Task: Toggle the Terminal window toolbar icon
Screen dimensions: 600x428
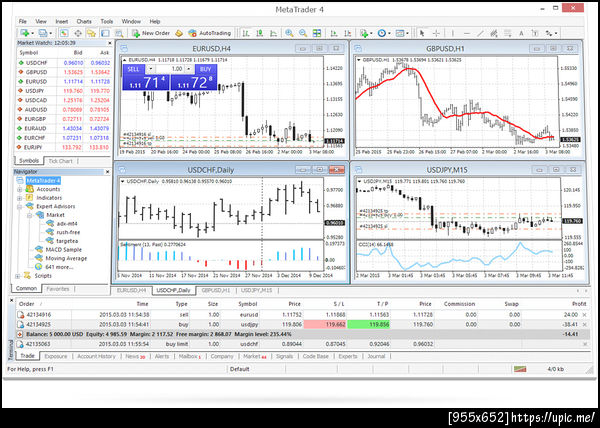Action: 105,33
